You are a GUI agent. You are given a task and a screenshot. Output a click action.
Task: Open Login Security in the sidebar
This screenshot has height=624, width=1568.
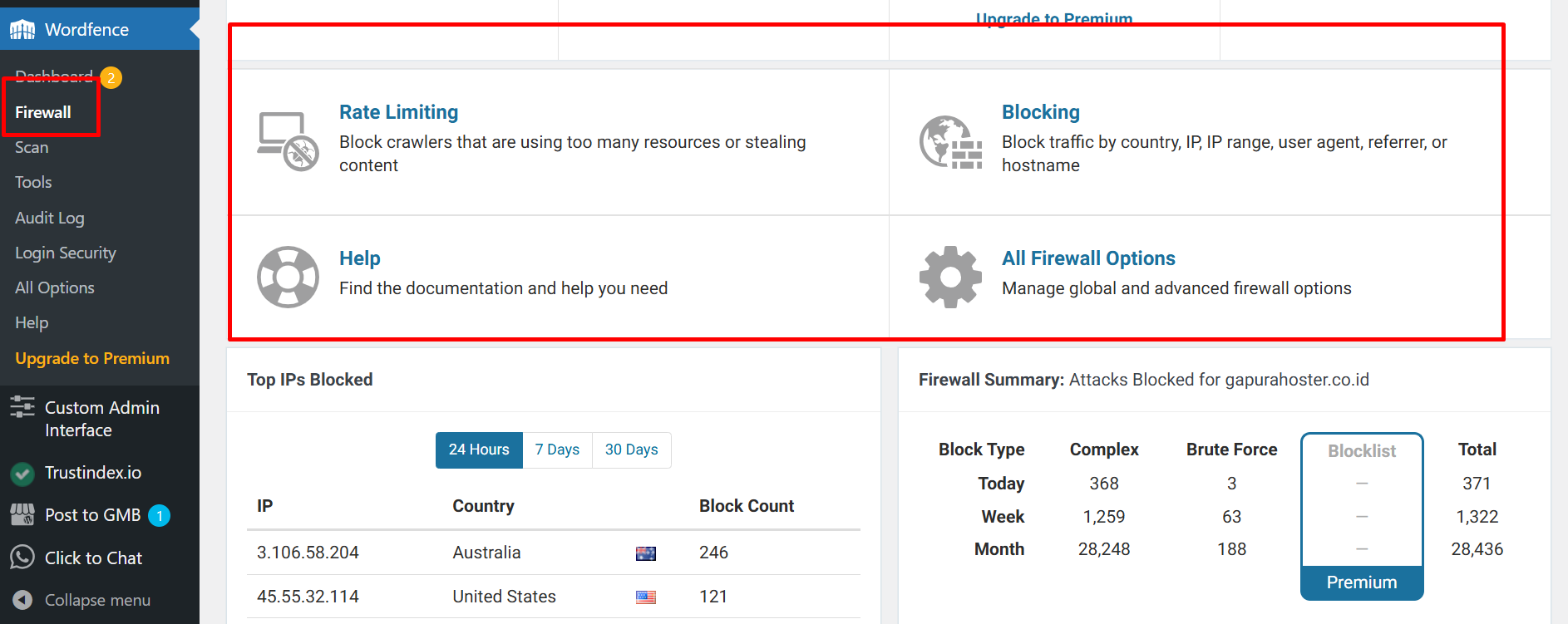[66, 253]
